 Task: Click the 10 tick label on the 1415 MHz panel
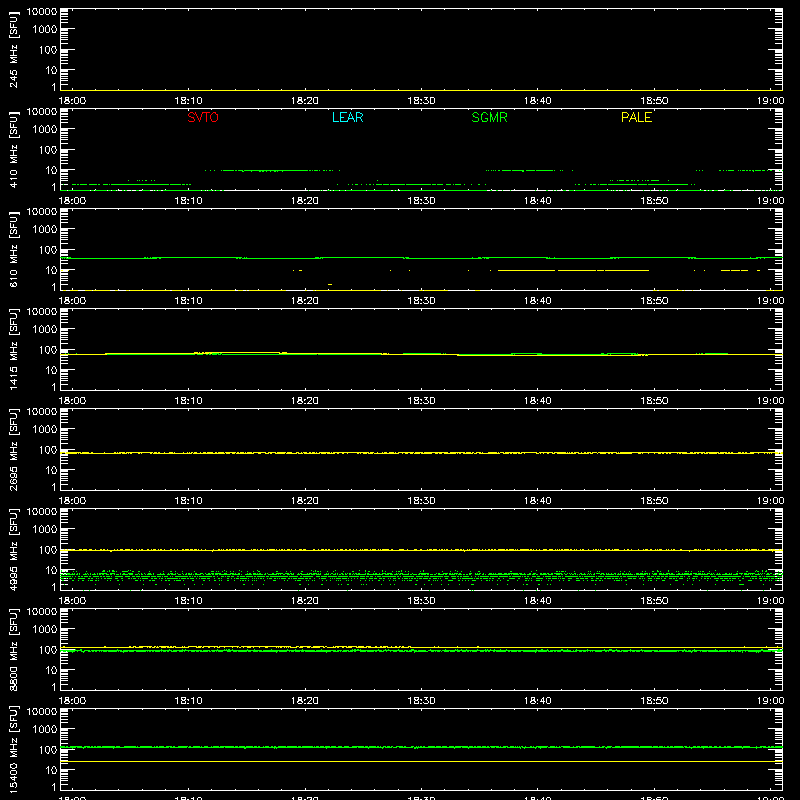point(51,370)
